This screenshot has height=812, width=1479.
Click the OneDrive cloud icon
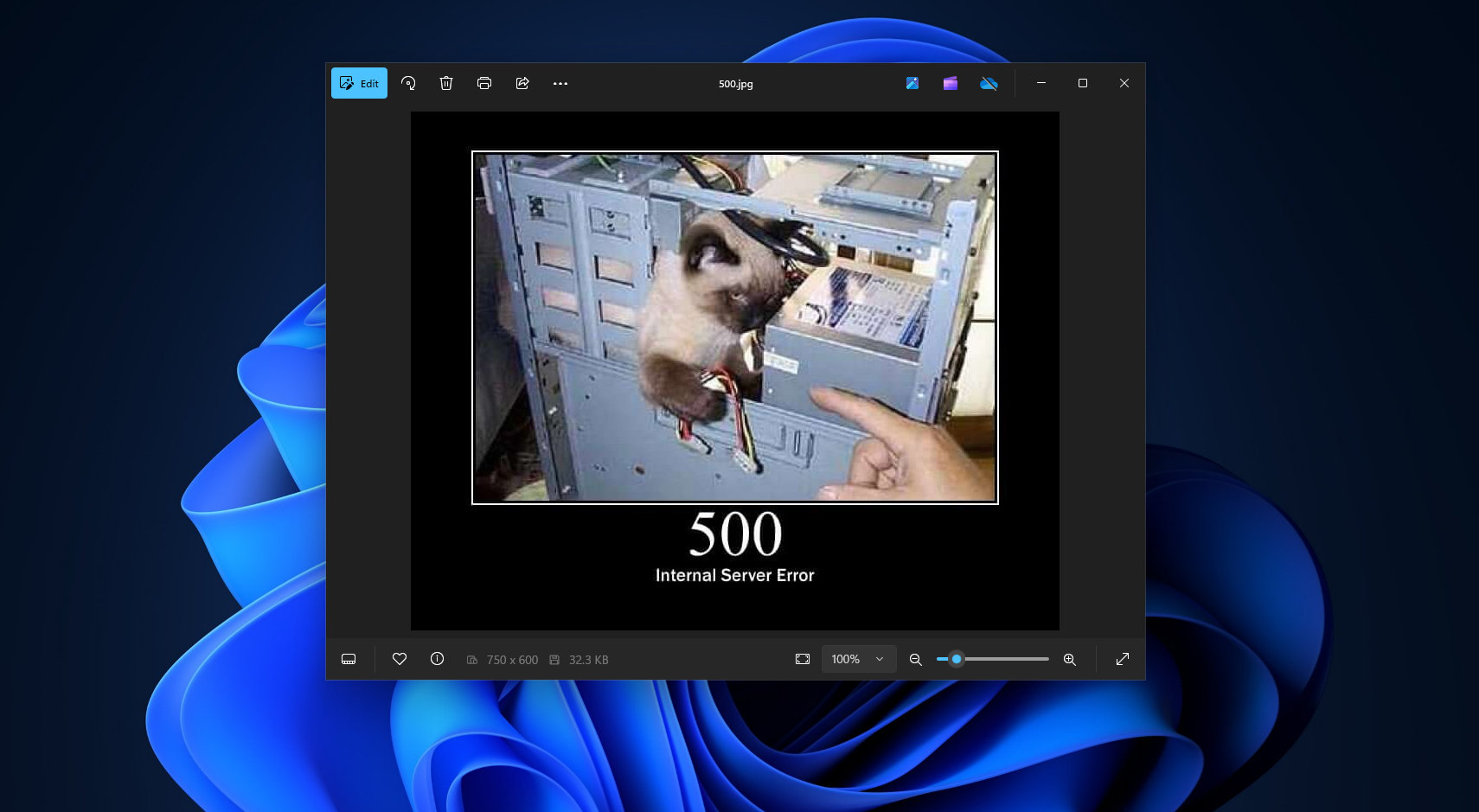[x=989, y=83]
